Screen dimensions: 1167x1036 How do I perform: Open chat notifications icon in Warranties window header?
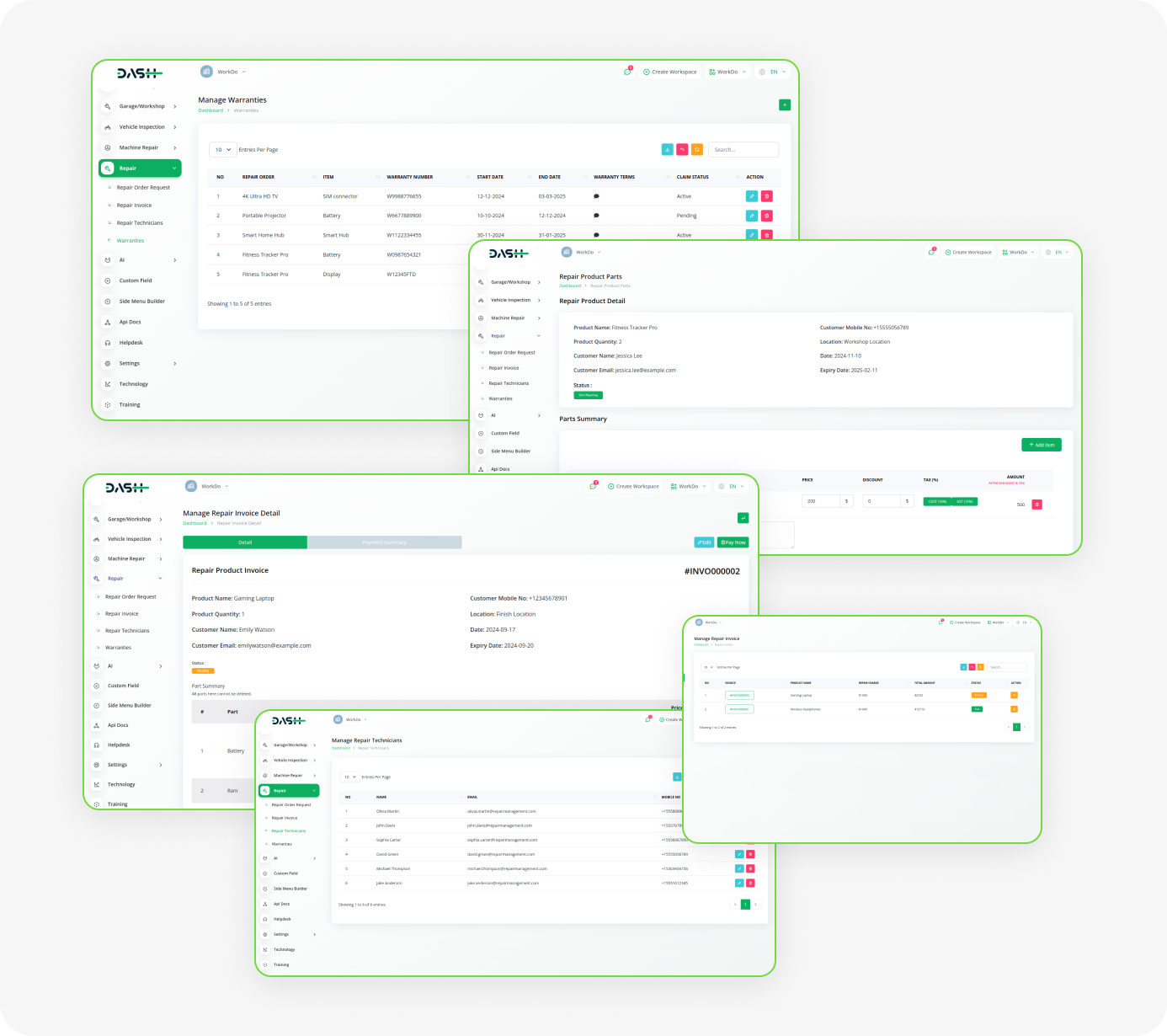click(627, 72)
